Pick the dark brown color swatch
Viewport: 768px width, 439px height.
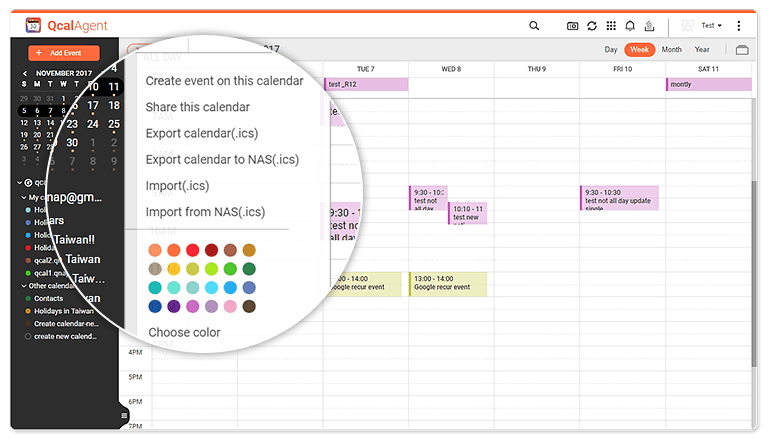tap(249, 307)
